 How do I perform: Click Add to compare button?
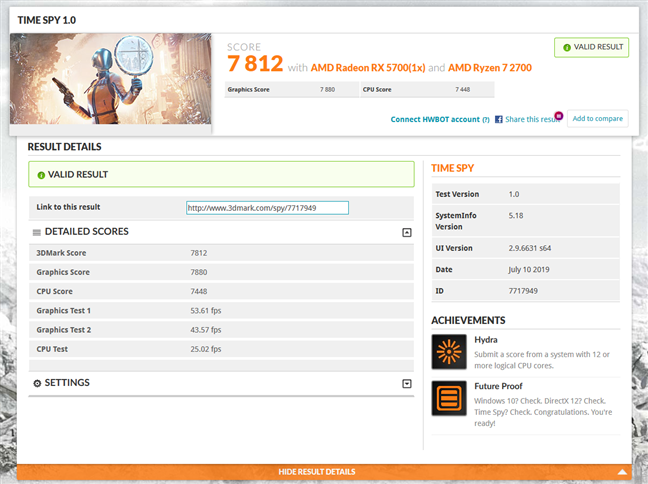coord(598,119)
